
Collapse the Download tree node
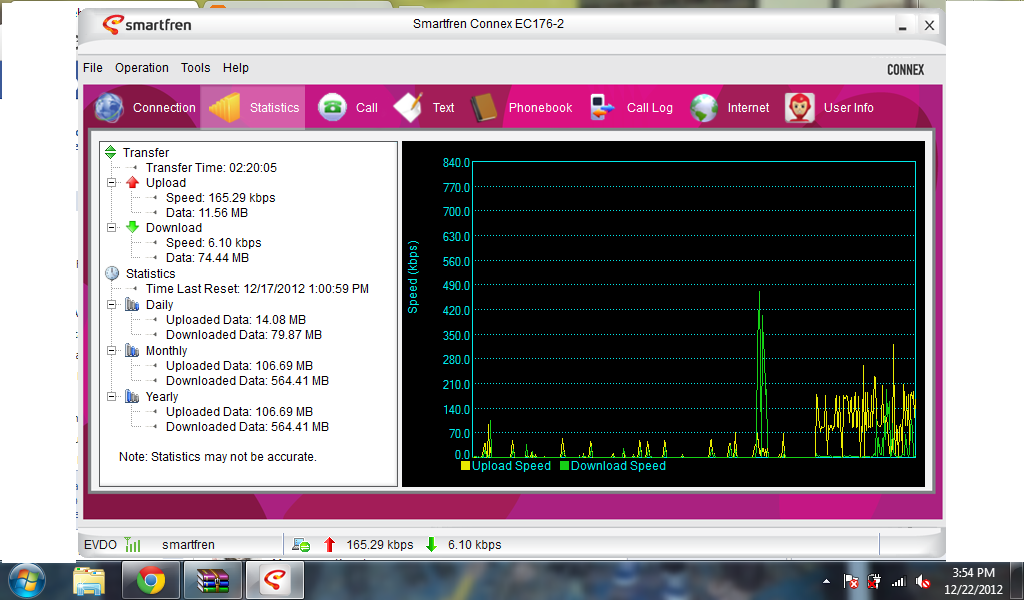[x=112, y=228]
